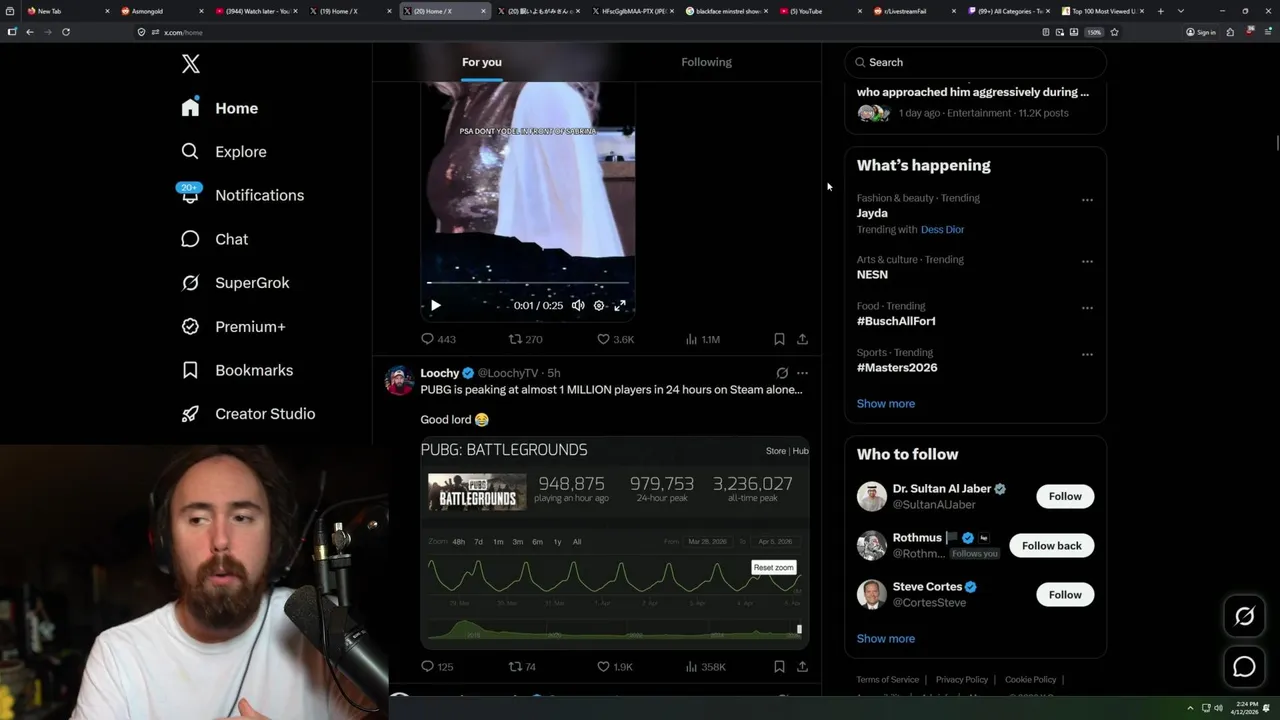
Task: Go back with the browser back arrow
Action: [x=30, y=32]
